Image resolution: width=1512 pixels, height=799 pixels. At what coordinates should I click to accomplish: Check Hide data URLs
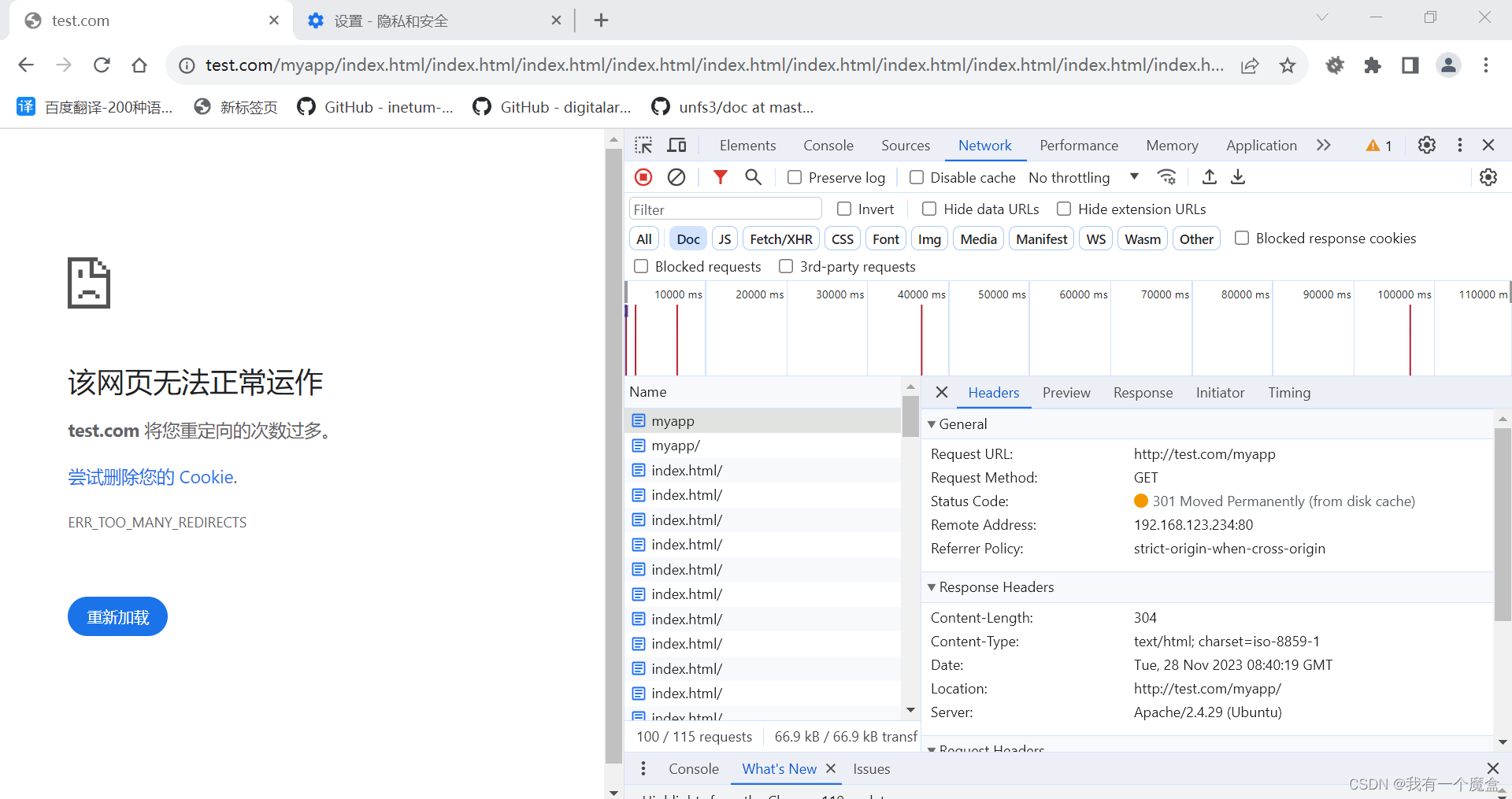929,209
